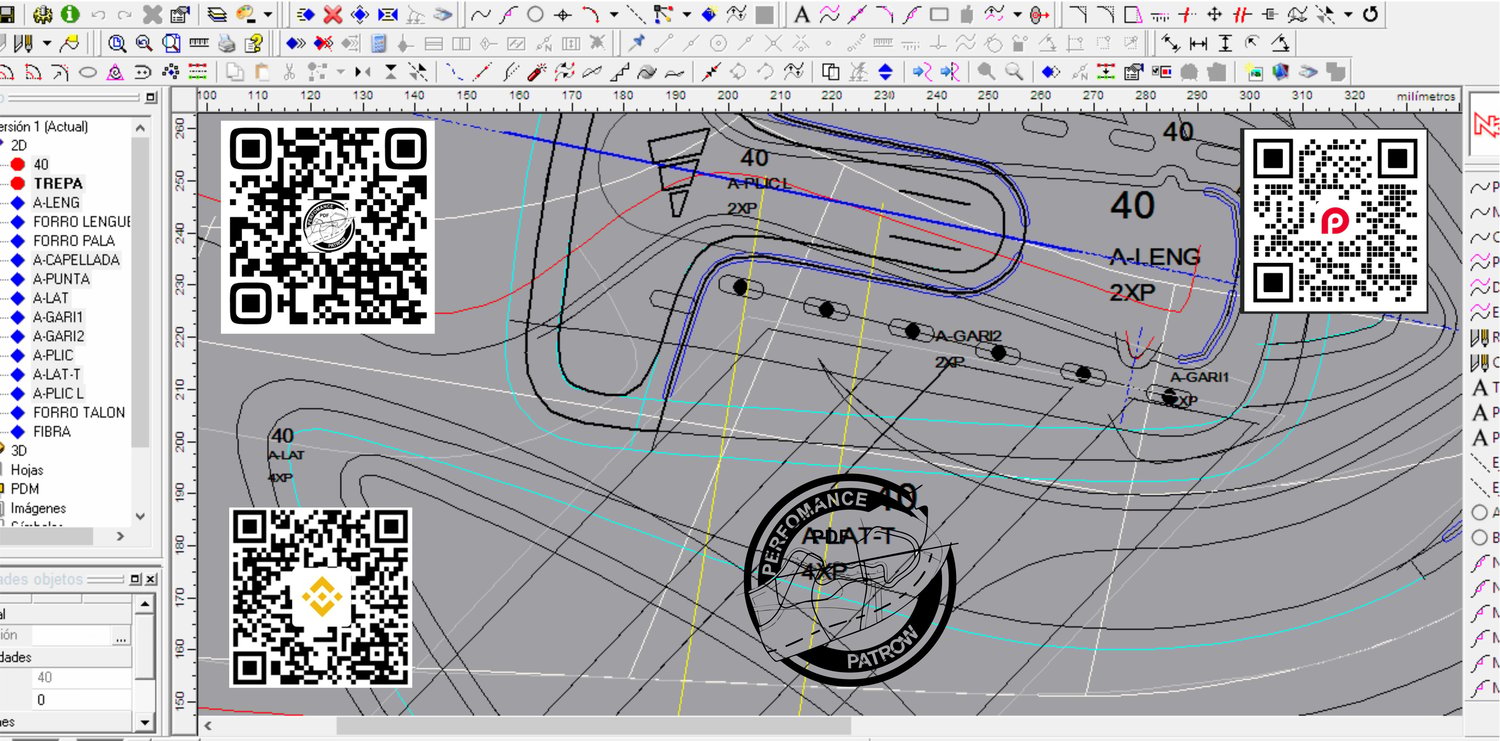Image resolution: width=1500 pixels, height=741 pixels.
Task: Click the four-arrow move tool
Action: [x=1215, y=15]
